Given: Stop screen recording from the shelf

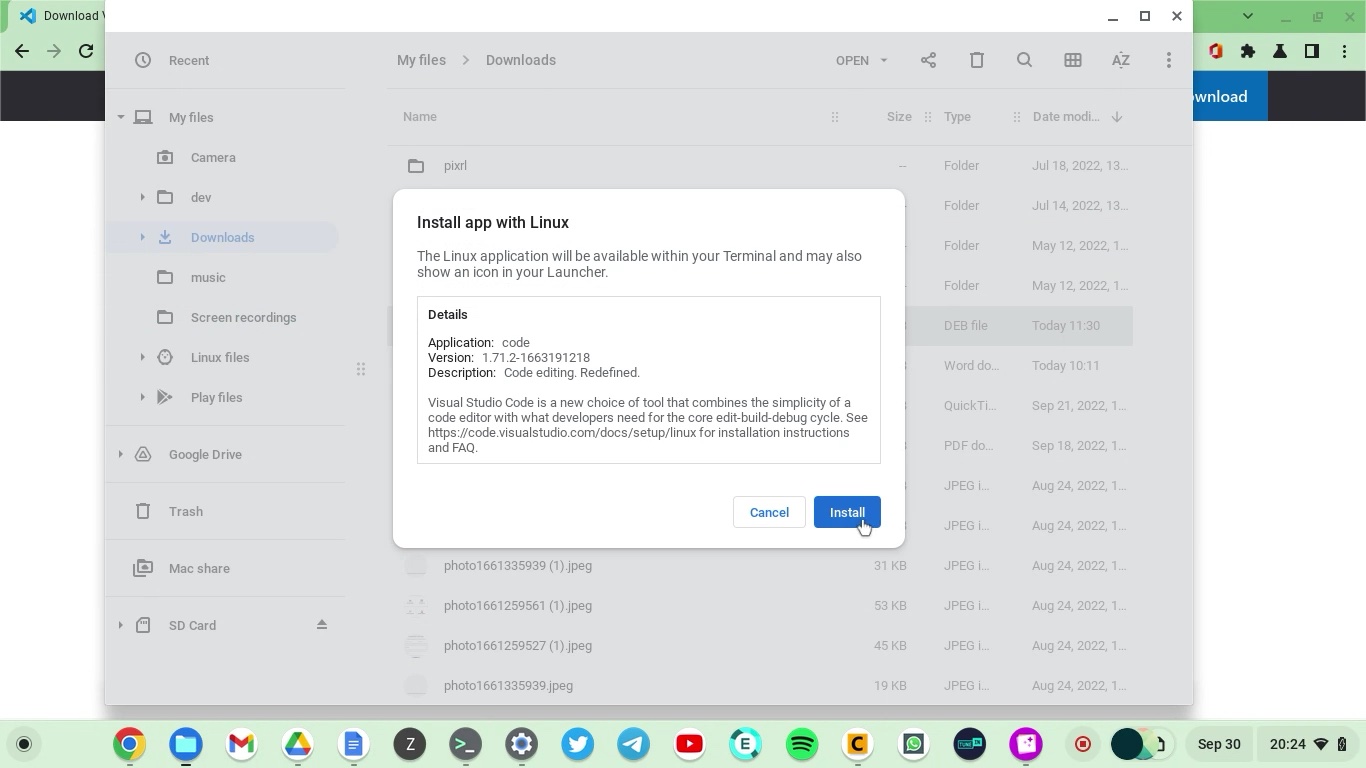Looking at the screenshot, I should [x=1082, y=744].
